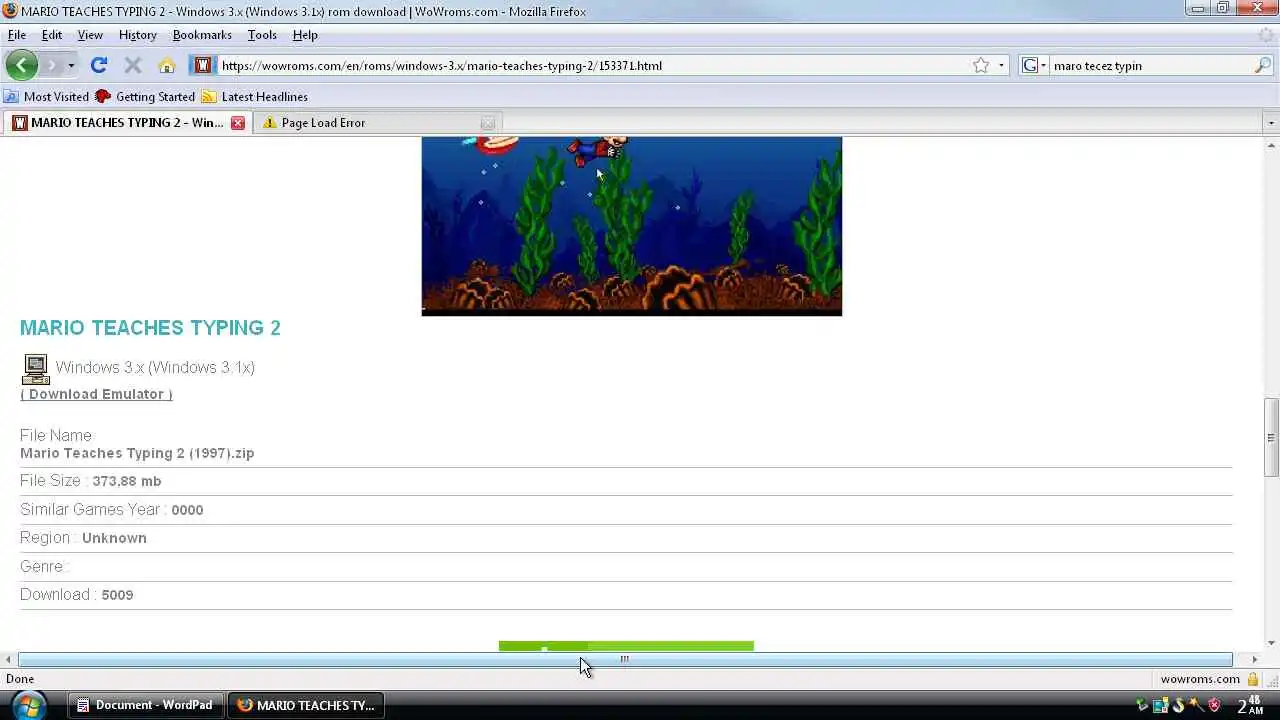This screenshot has width=1280, height=720.
Task: Open the Latest Headlines feed bookmark
Action: coord(254,96)
